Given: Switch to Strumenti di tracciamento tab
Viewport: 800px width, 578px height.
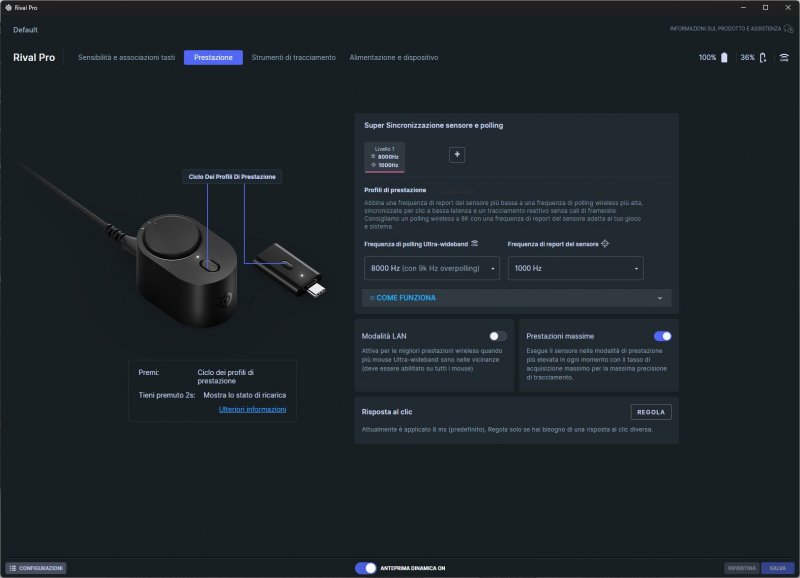Looking at the screenshot, I should pyautogui.click(x=293, y=58).
